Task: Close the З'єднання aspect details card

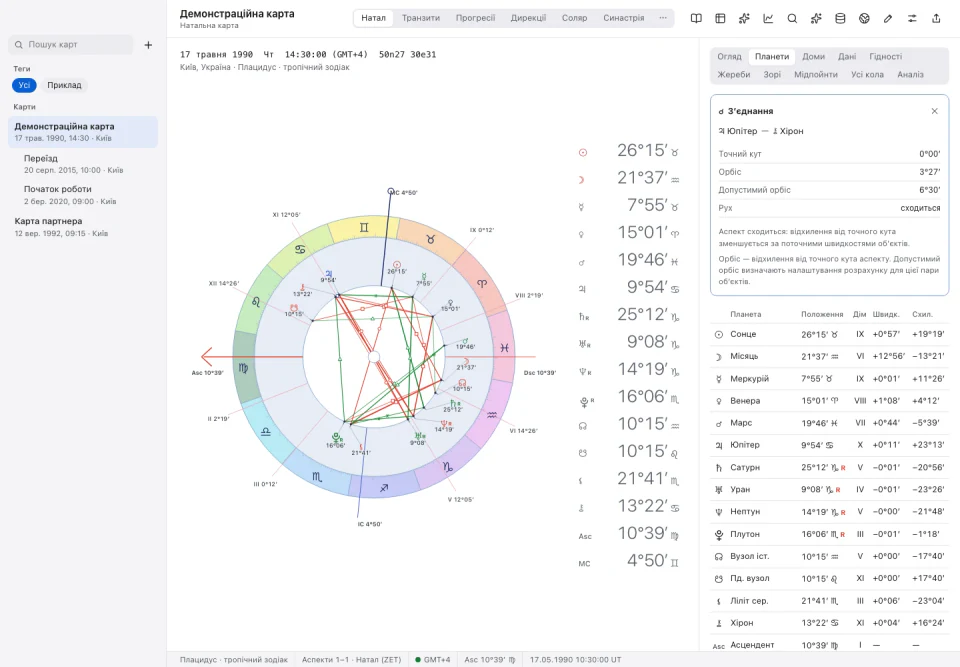Action: [x=934, y=111]
